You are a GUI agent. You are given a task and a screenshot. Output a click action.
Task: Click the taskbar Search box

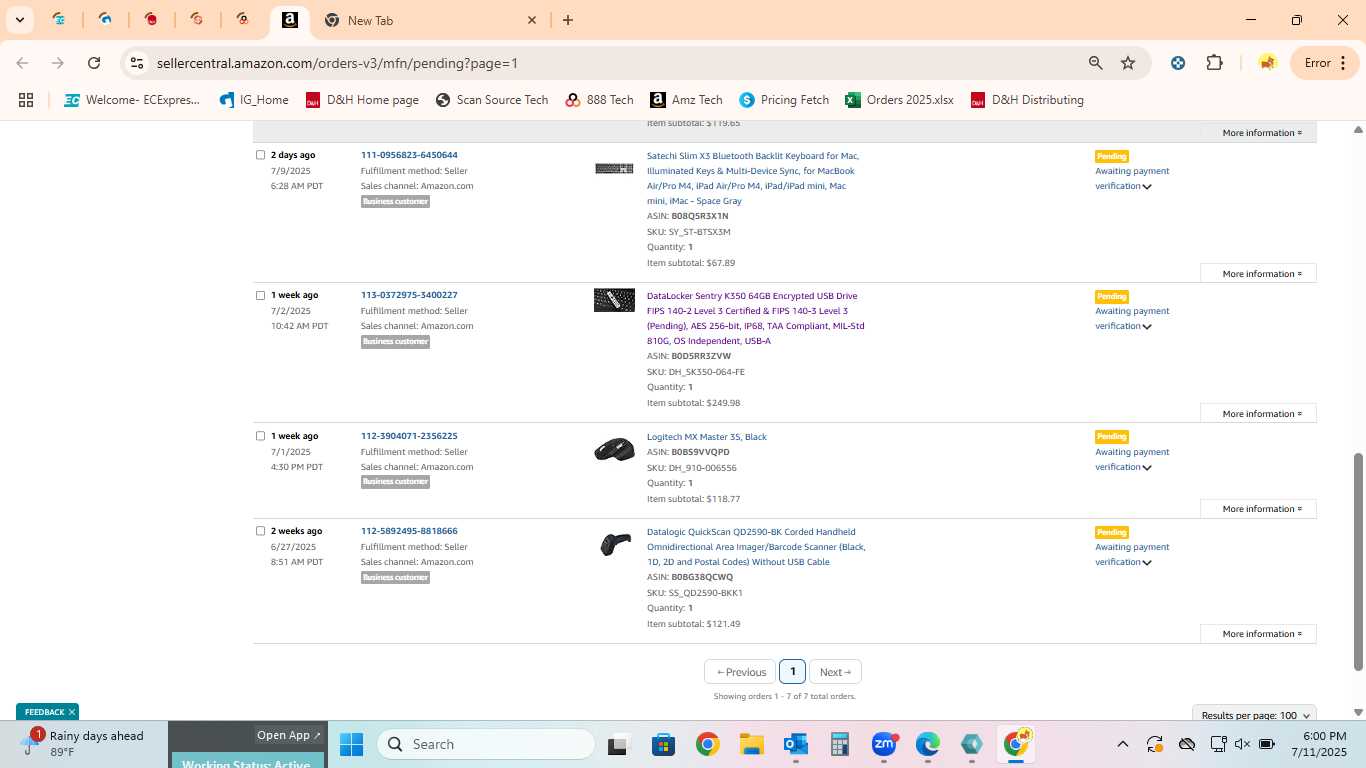click(x=486, y=744)
